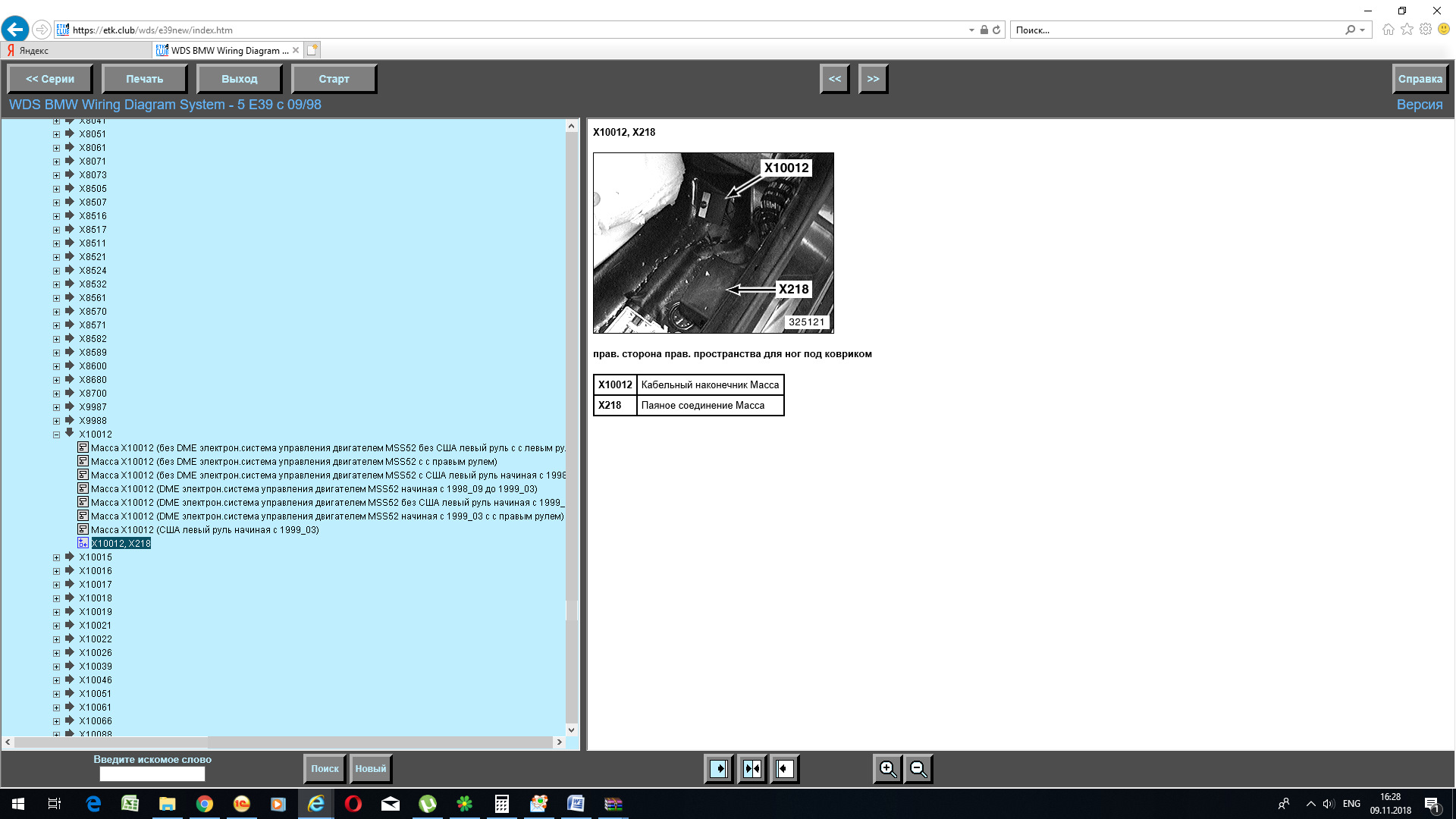Viewport: 1456px width, 819px height.
Task: Expand the X8700 tree node
Action: 57,394
